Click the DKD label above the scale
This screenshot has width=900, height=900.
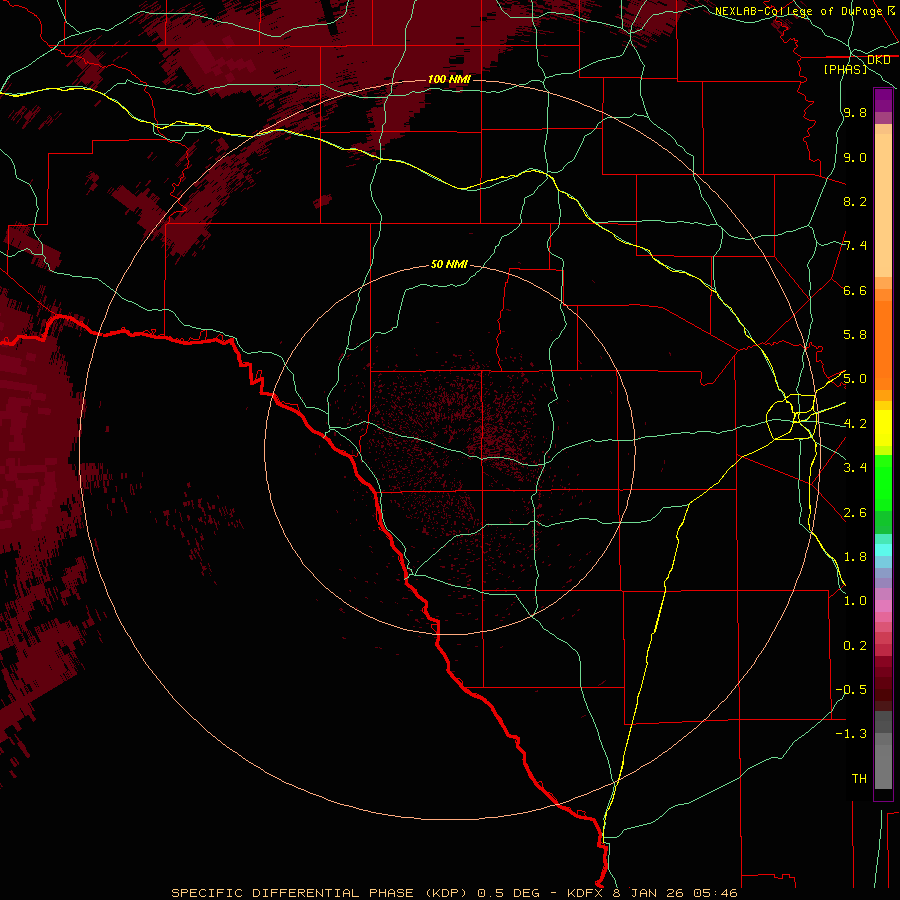tap(878, 60)
